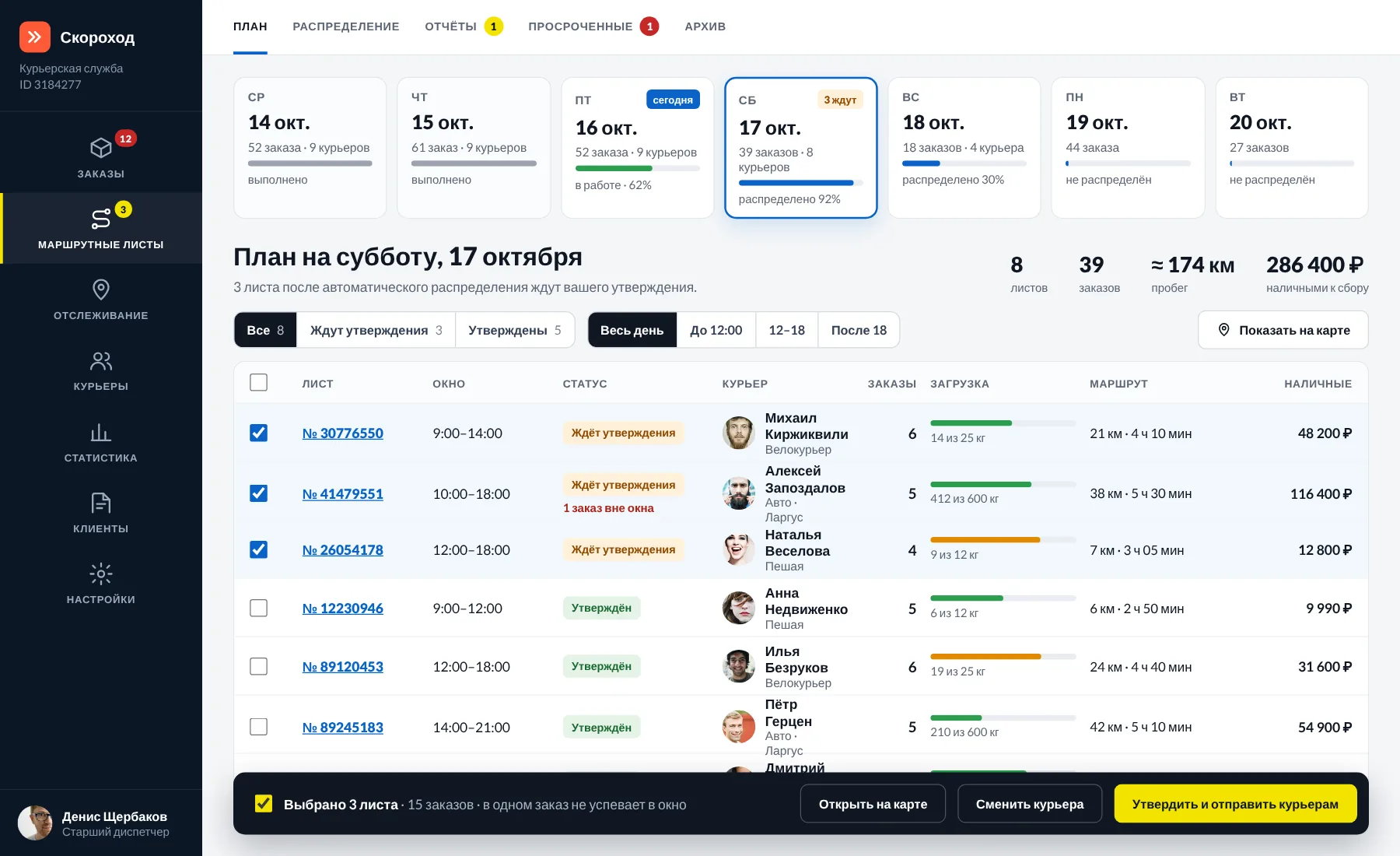Click Наталья Веселова courier avatar
This screenshot has height=856, width=1400.
(x=739, y=549)
